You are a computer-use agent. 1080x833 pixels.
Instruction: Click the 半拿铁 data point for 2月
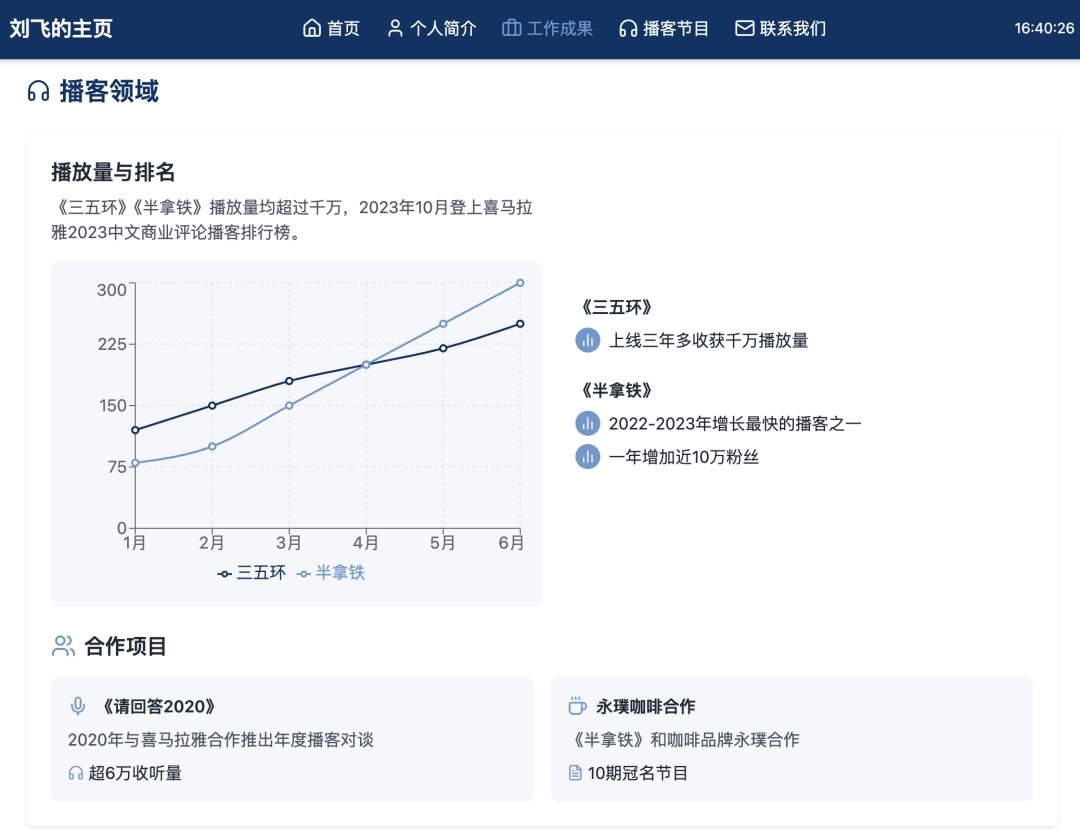click(212, 446)
